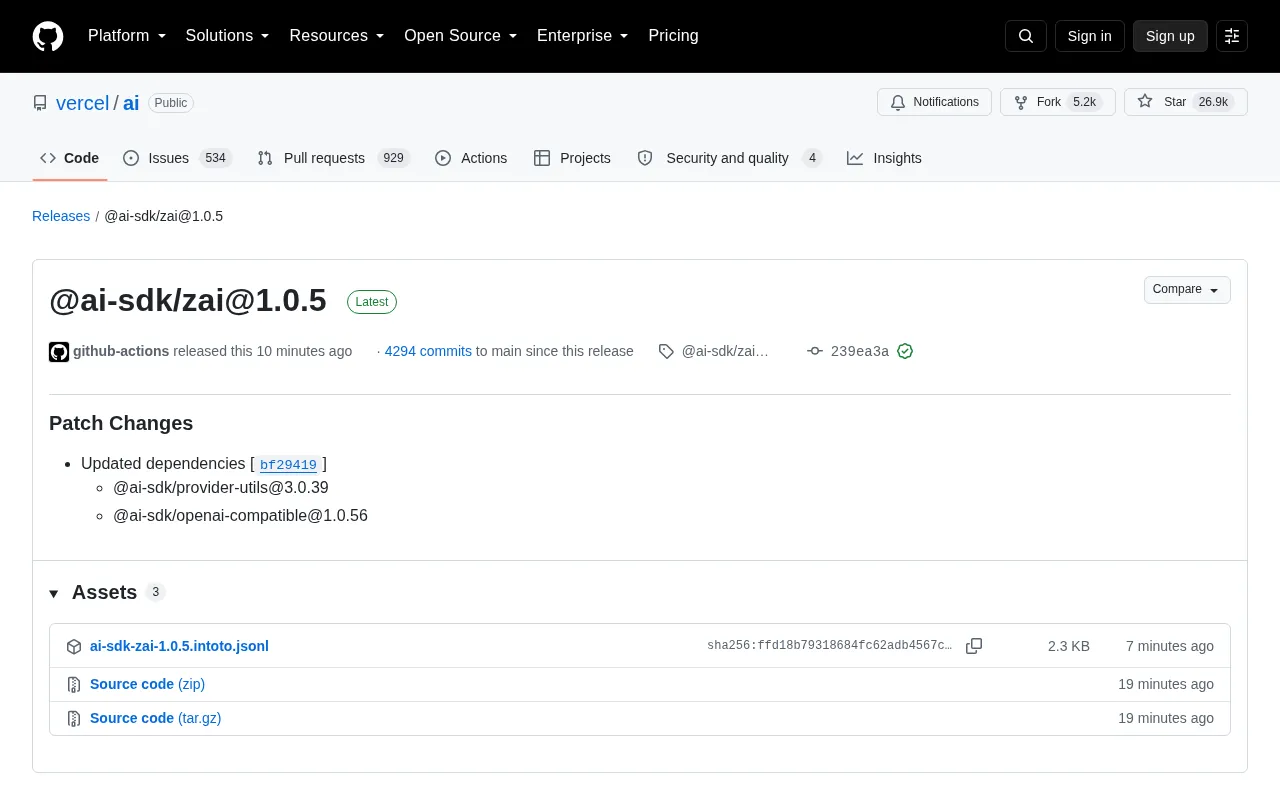Click the commit icon beside 239ea3a
This screenshot has width=1280, height=800.
click(815, 351)
